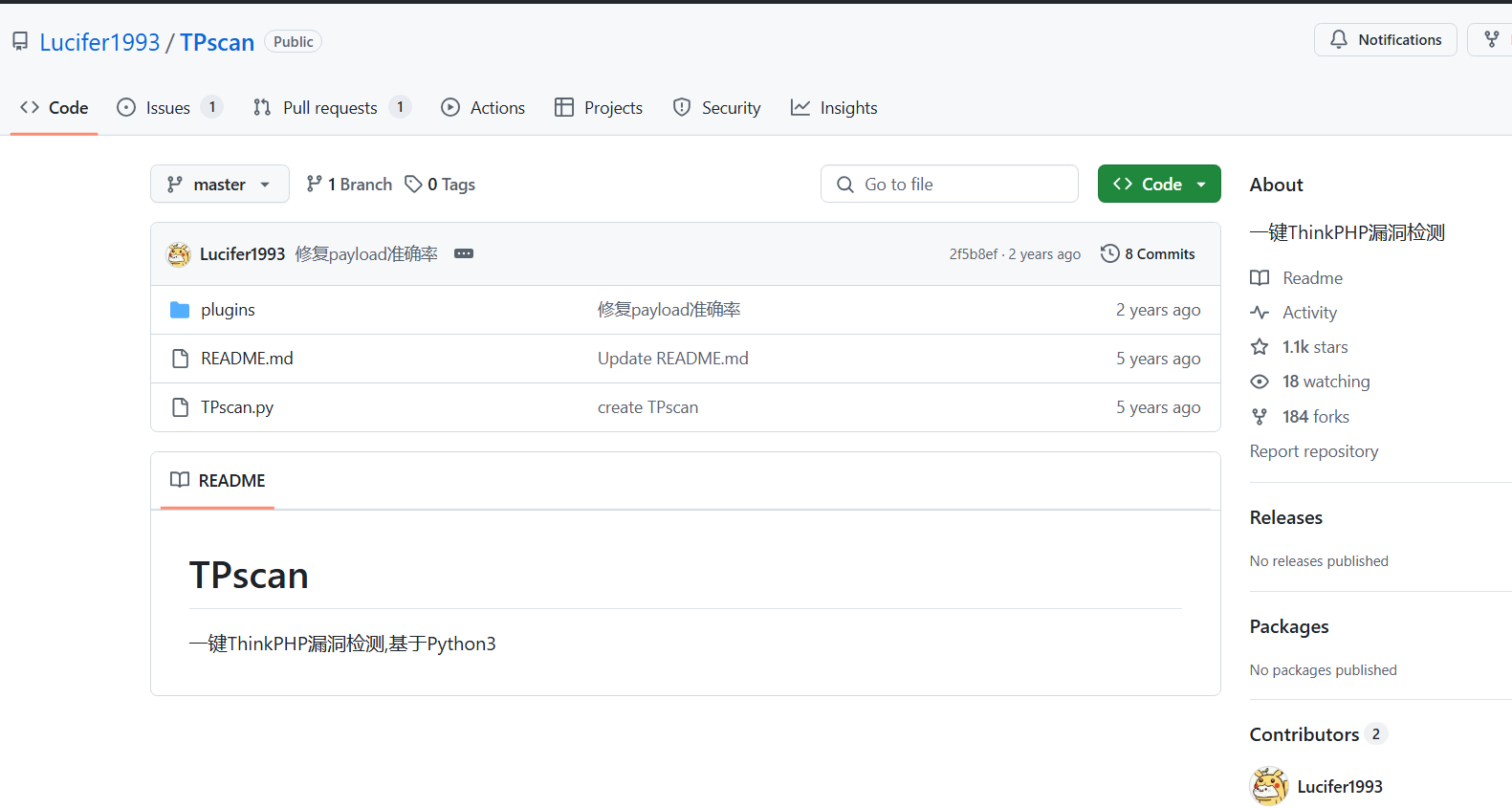Click the TPscan.py file icon
This screenshot has width=1512, height=808.
point(180,407)
